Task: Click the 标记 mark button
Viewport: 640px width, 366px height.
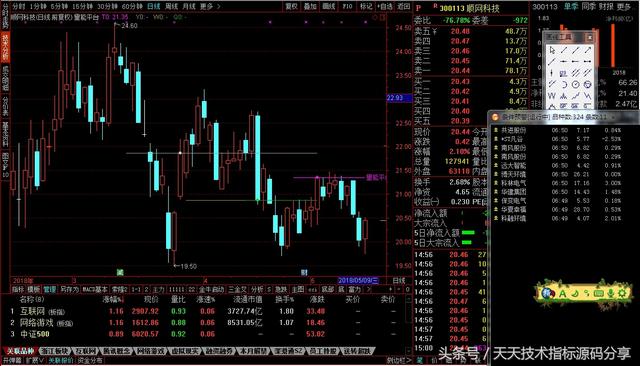Action: pyautogui.click(x=366, y=7)
